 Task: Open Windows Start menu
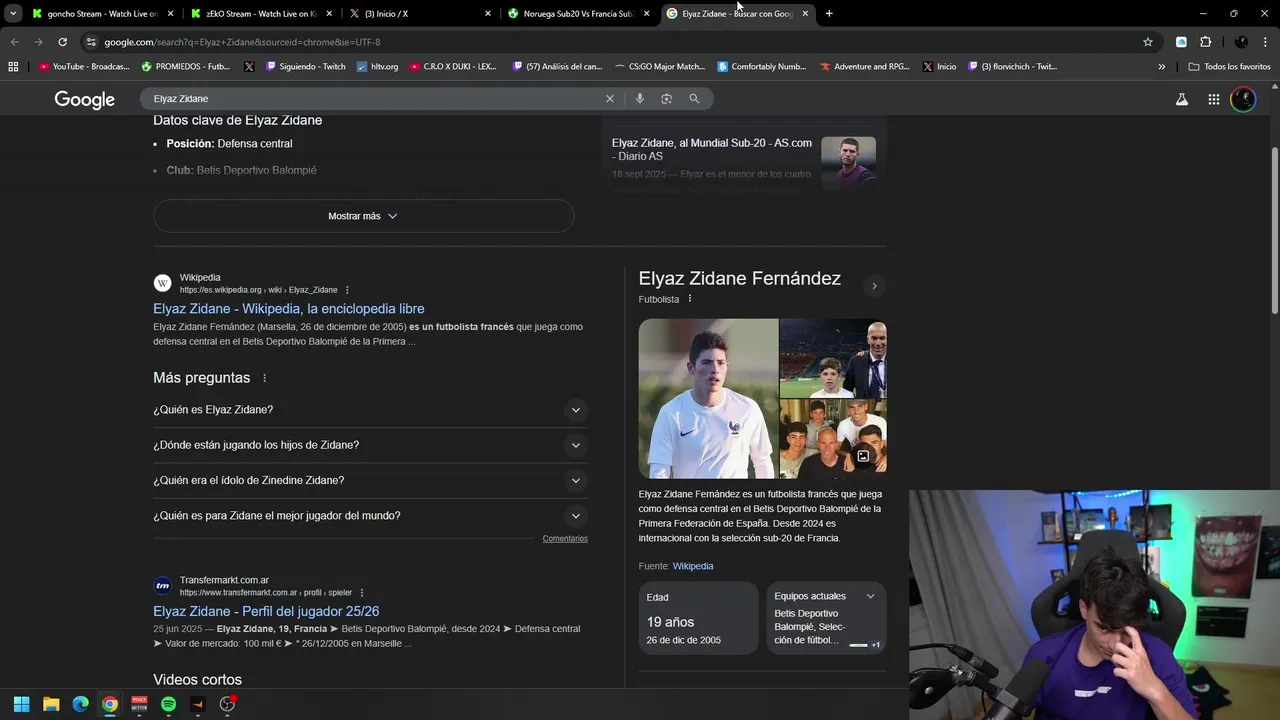point(21,704)
